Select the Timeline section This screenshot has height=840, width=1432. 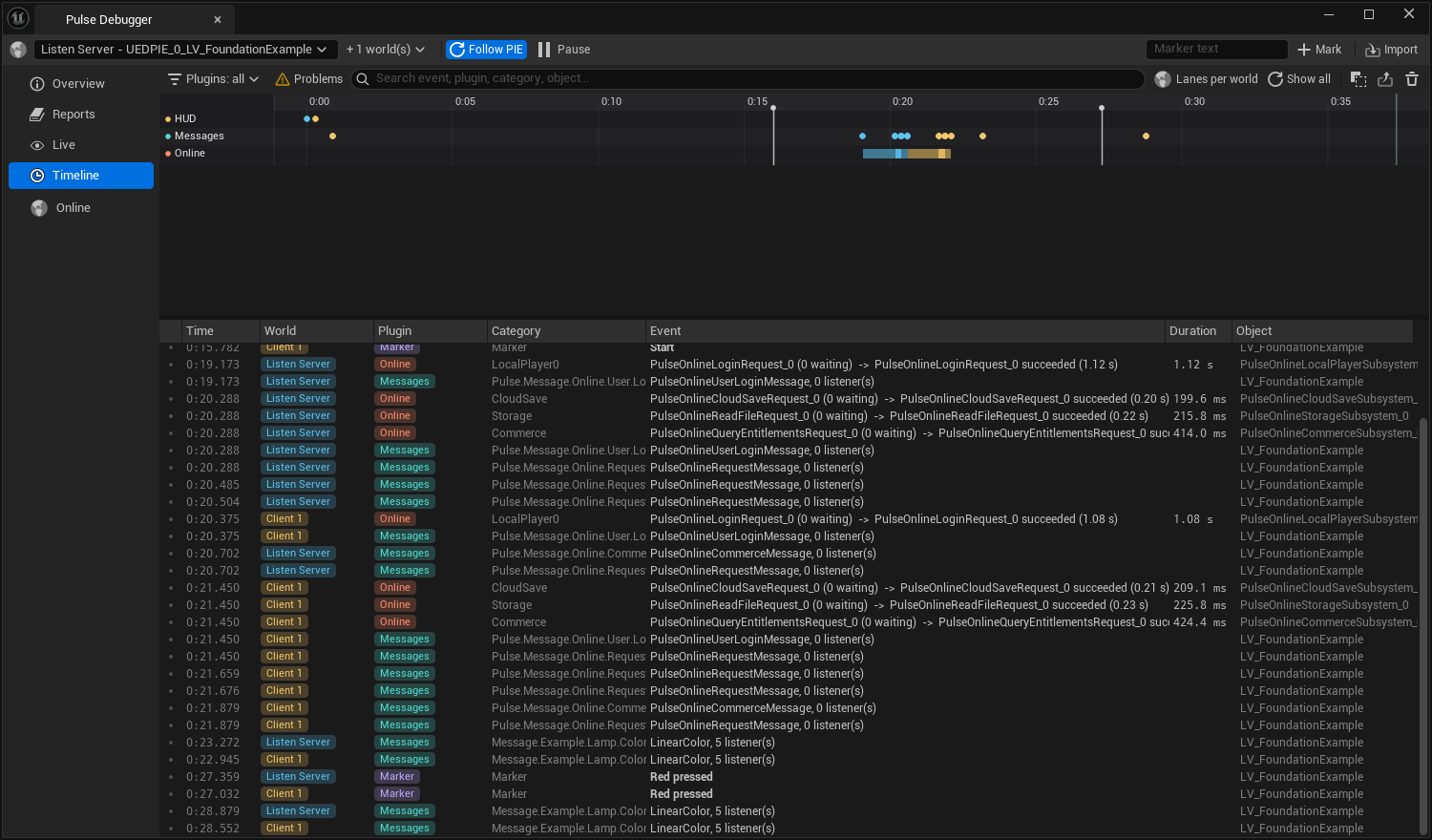coord(81,176)
